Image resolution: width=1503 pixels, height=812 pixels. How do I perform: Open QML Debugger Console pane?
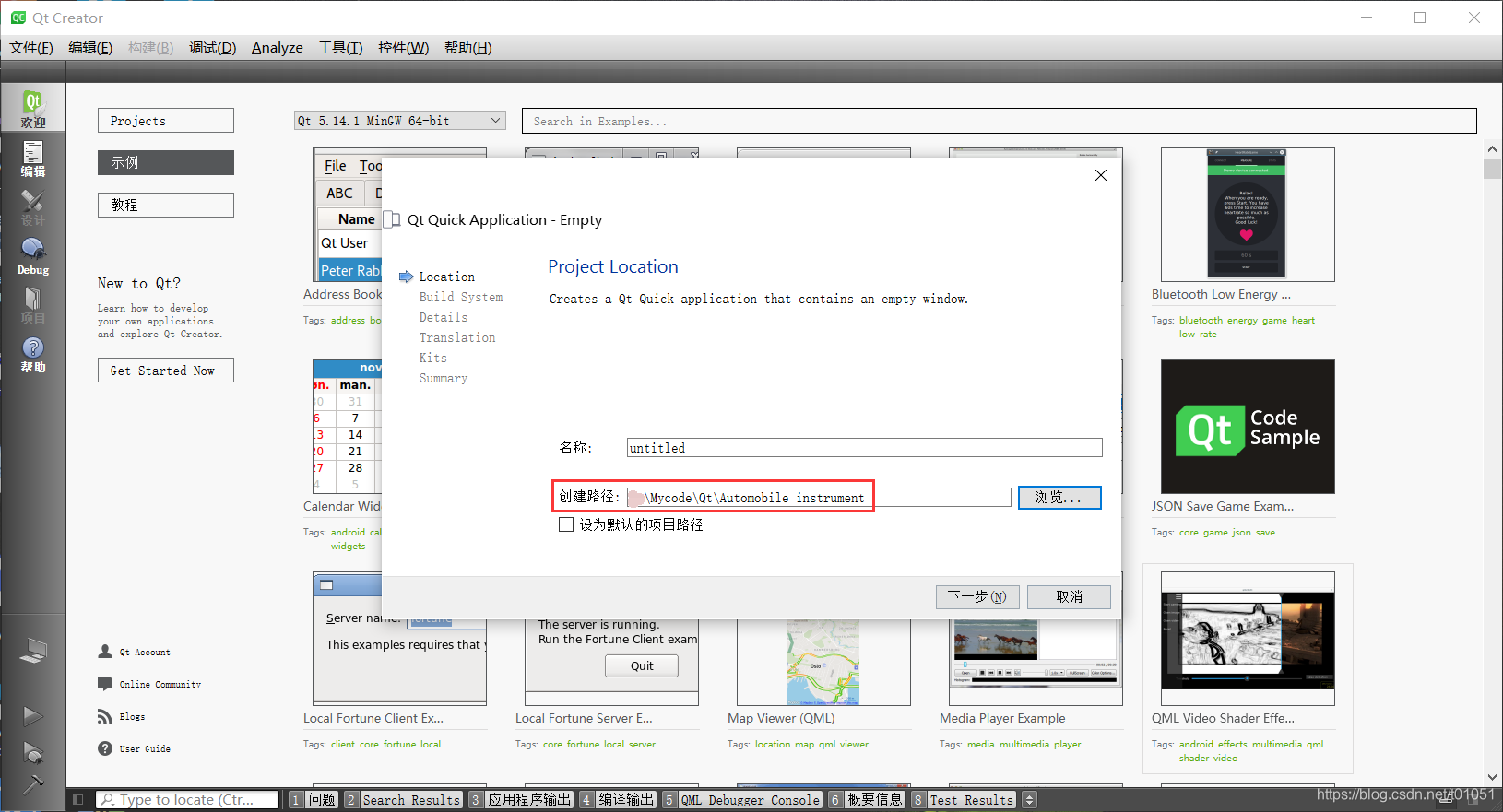[x=742, y=800]
